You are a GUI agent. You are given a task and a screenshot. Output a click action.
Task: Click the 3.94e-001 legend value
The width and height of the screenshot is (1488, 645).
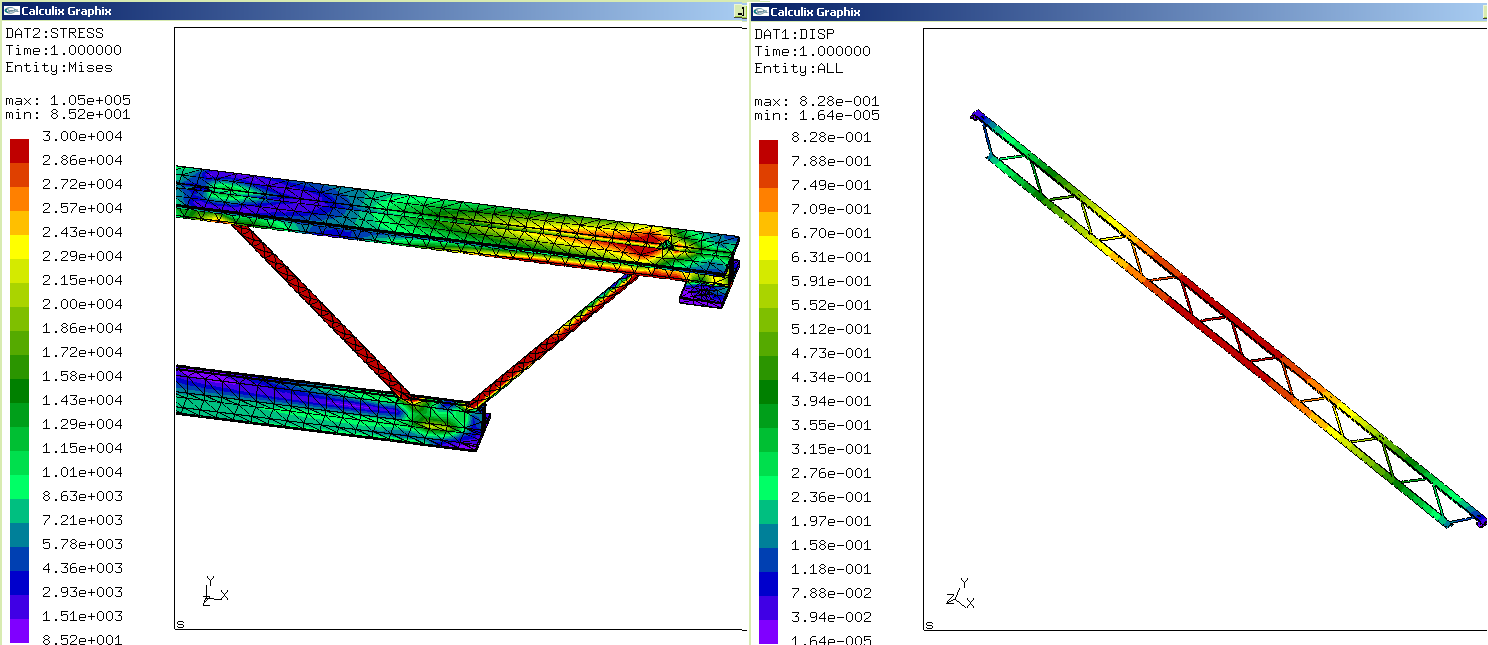[x=829, y=401]
